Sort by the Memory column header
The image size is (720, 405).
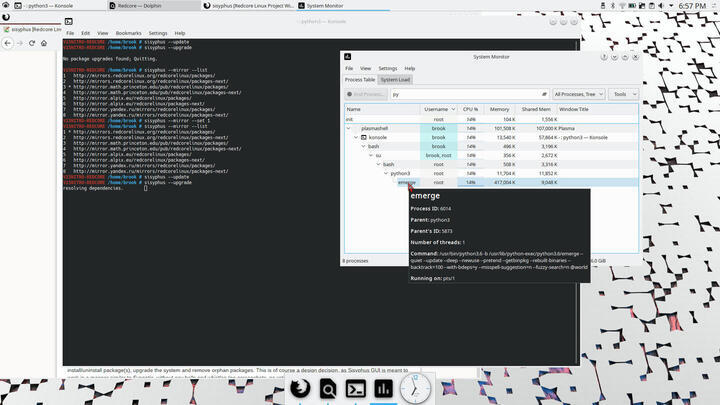[499, 109]
